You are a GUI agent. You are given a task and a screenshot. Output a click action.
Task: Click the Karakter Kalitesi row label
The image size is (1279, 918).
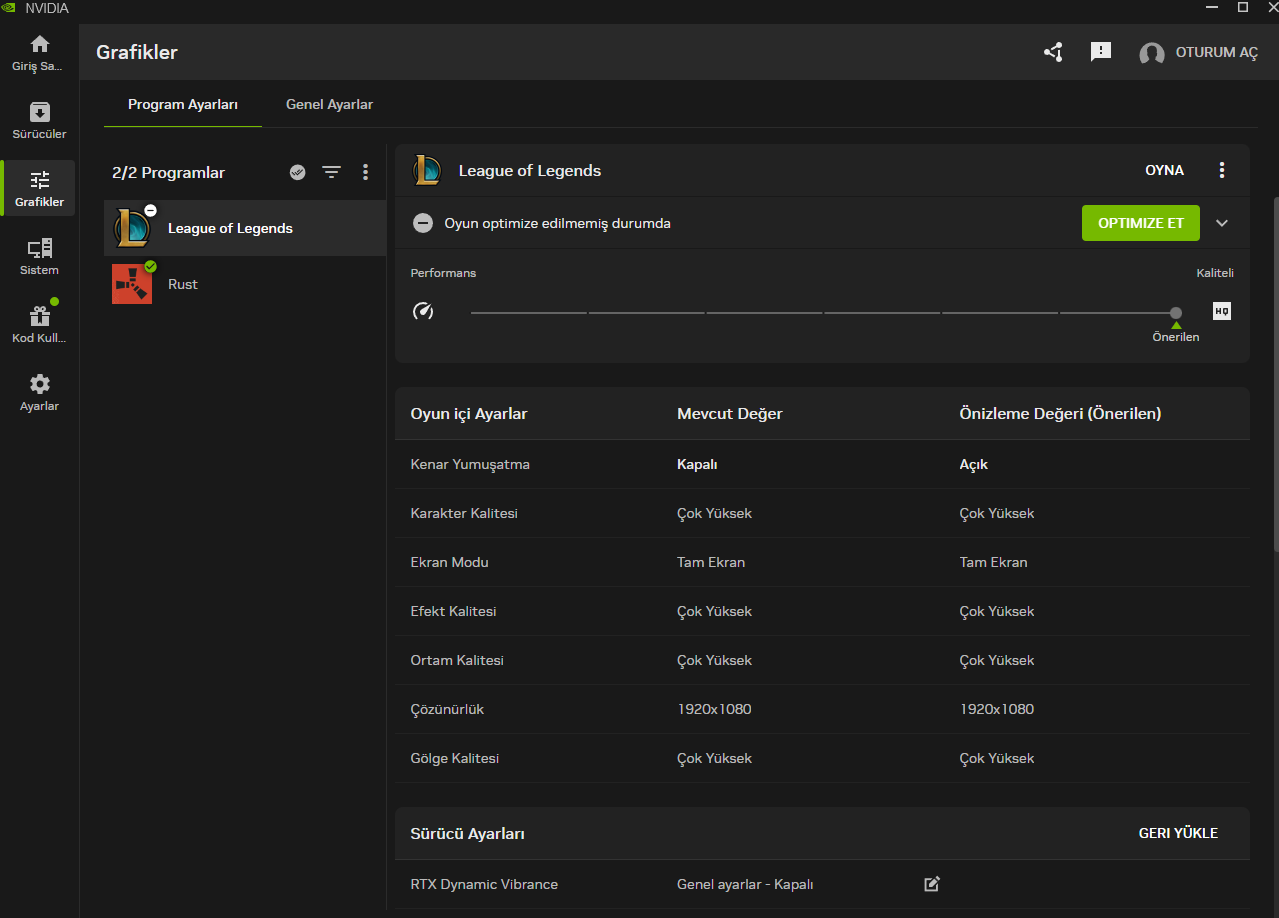(464, 513)
